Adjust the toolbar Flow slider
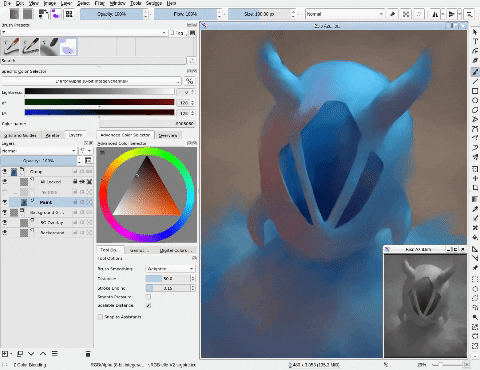Image resolution: width=480 pixels, height=370 pixels. [x=185, y=14]
